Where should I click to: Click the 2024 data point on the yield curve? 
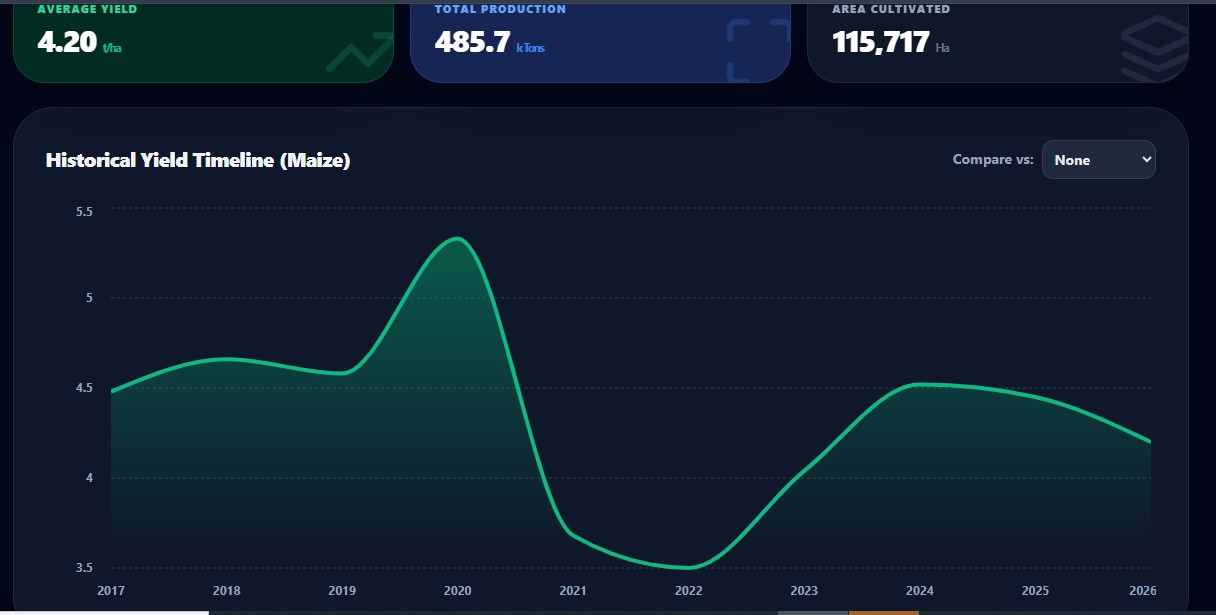click(x=920, y=384)
